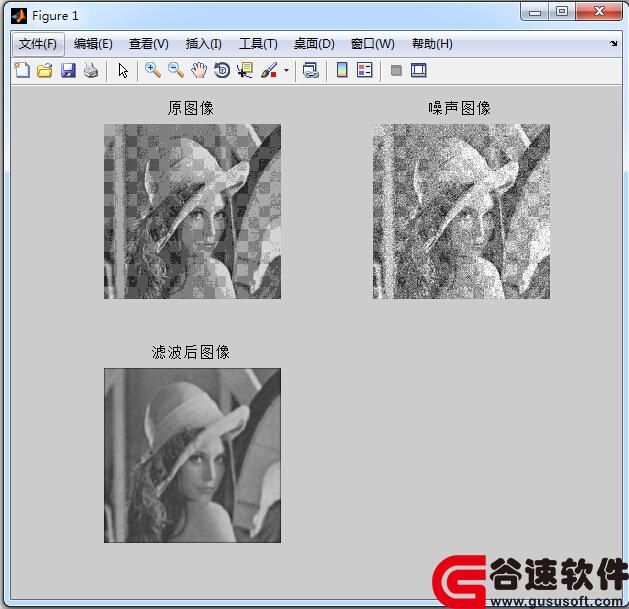
Task: Expand the Brush color dropdown arrow
Action: [x=286, y=71]
